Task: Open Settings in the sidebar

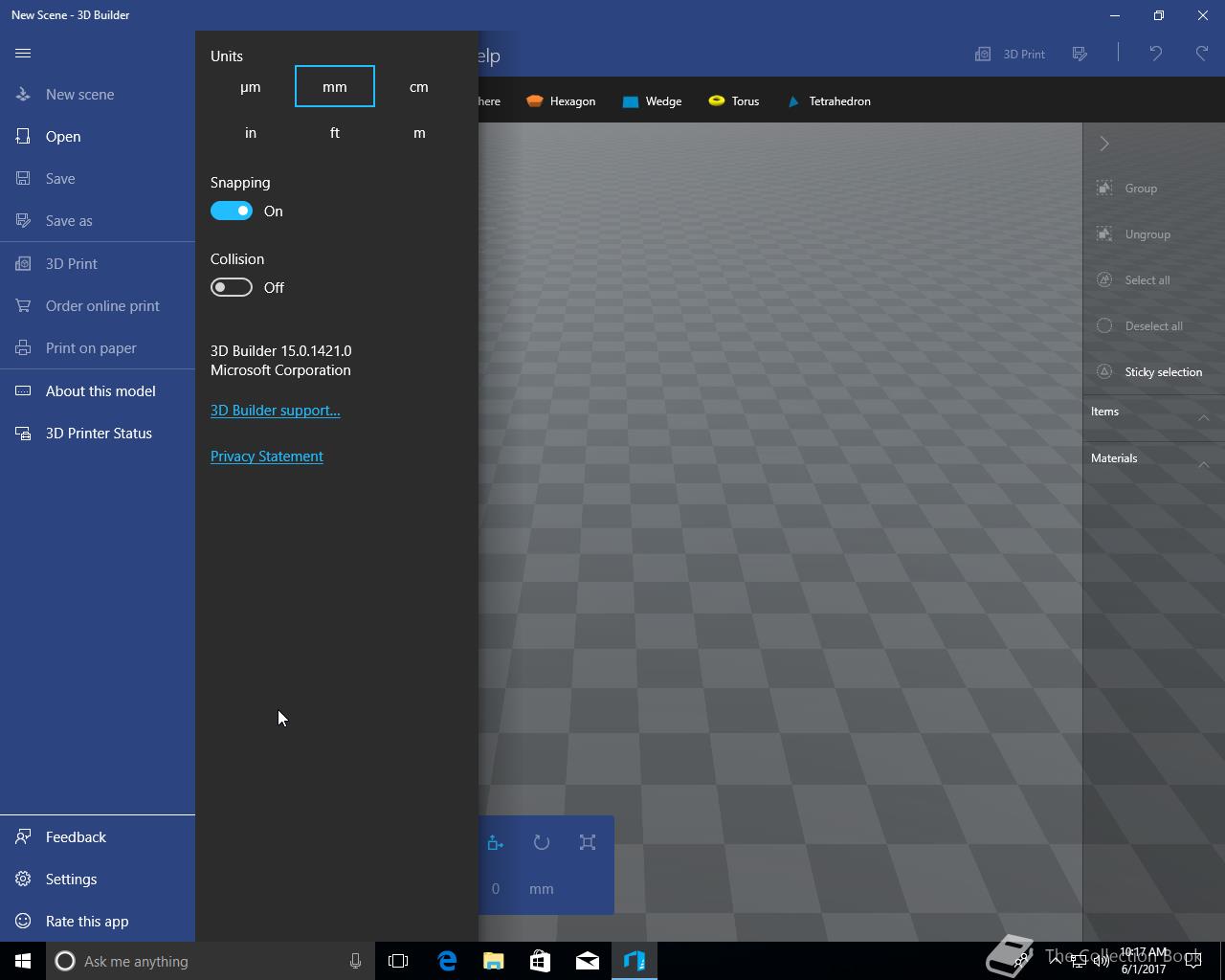Action: (98, 879)
